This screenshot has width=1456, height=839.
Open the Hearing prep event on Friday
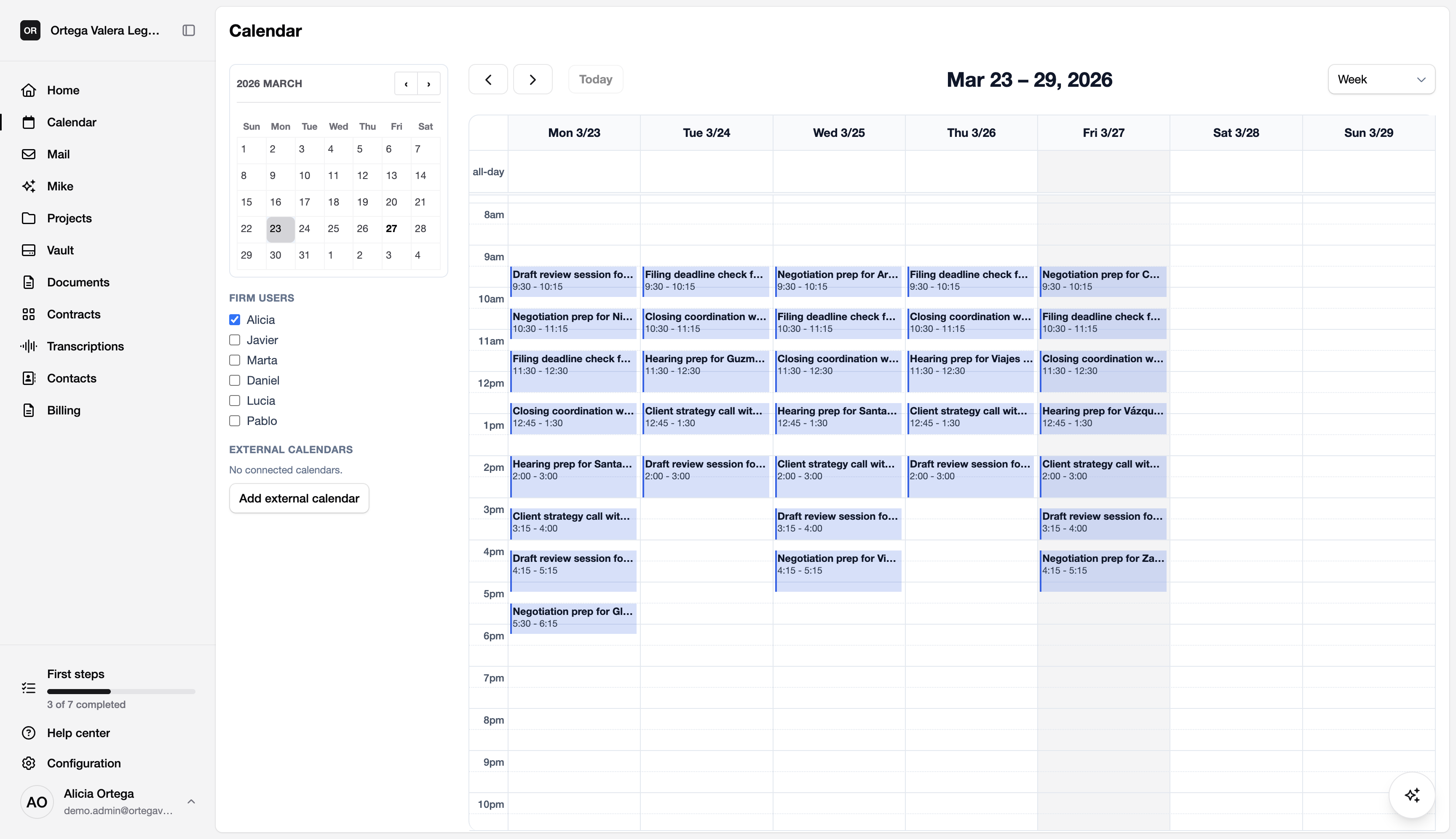tap(1102, 416)
